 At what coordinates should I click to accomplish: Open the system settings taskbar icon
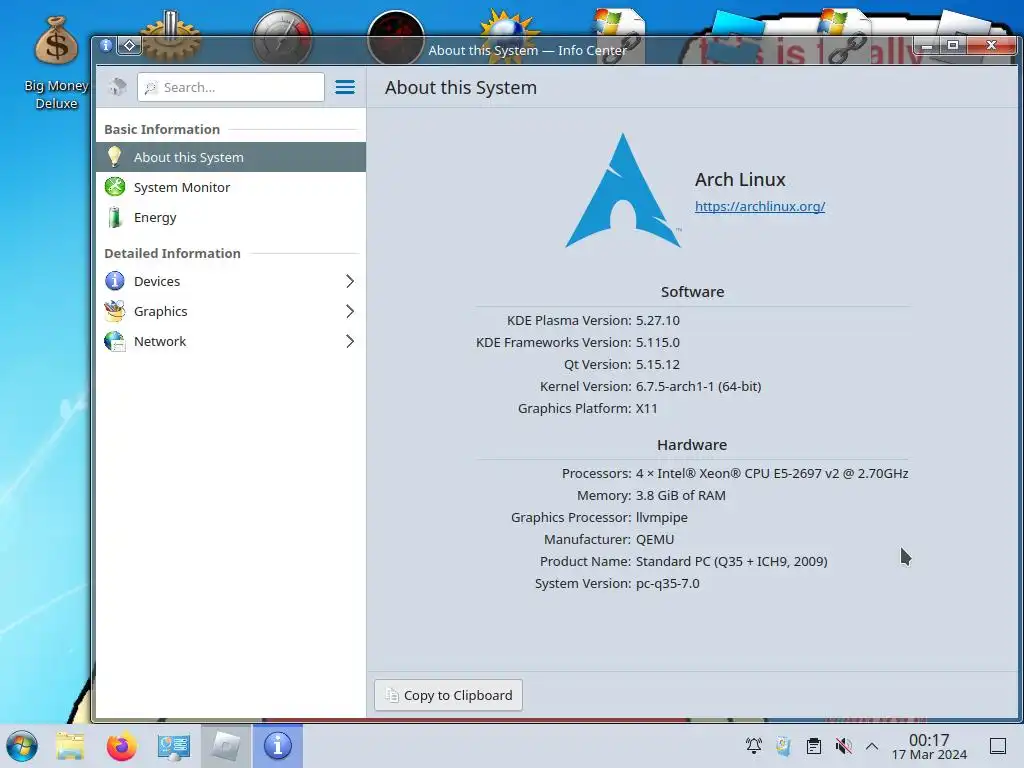173,746
